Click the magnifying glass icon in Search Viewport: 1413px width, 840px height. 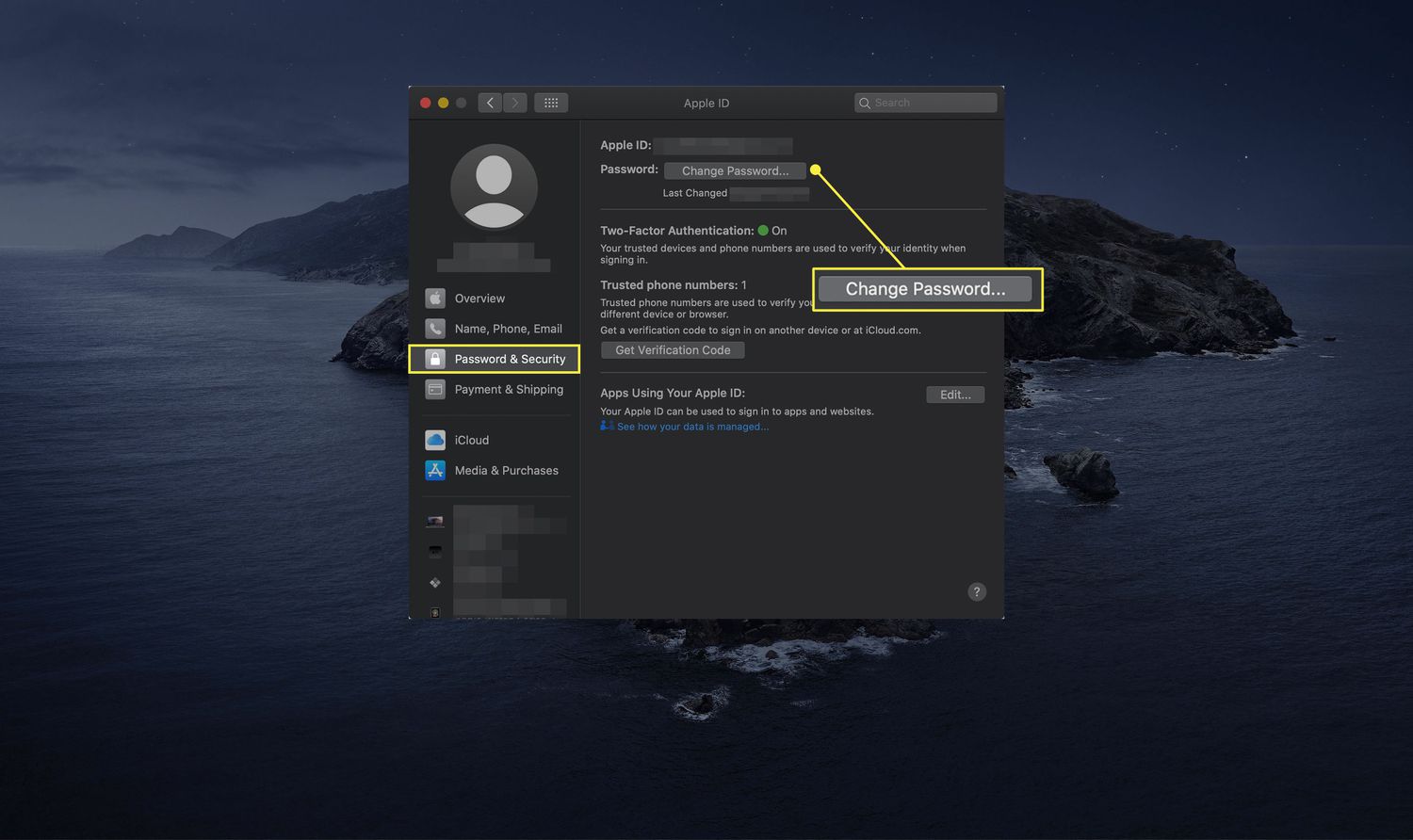tap(865, 103)
